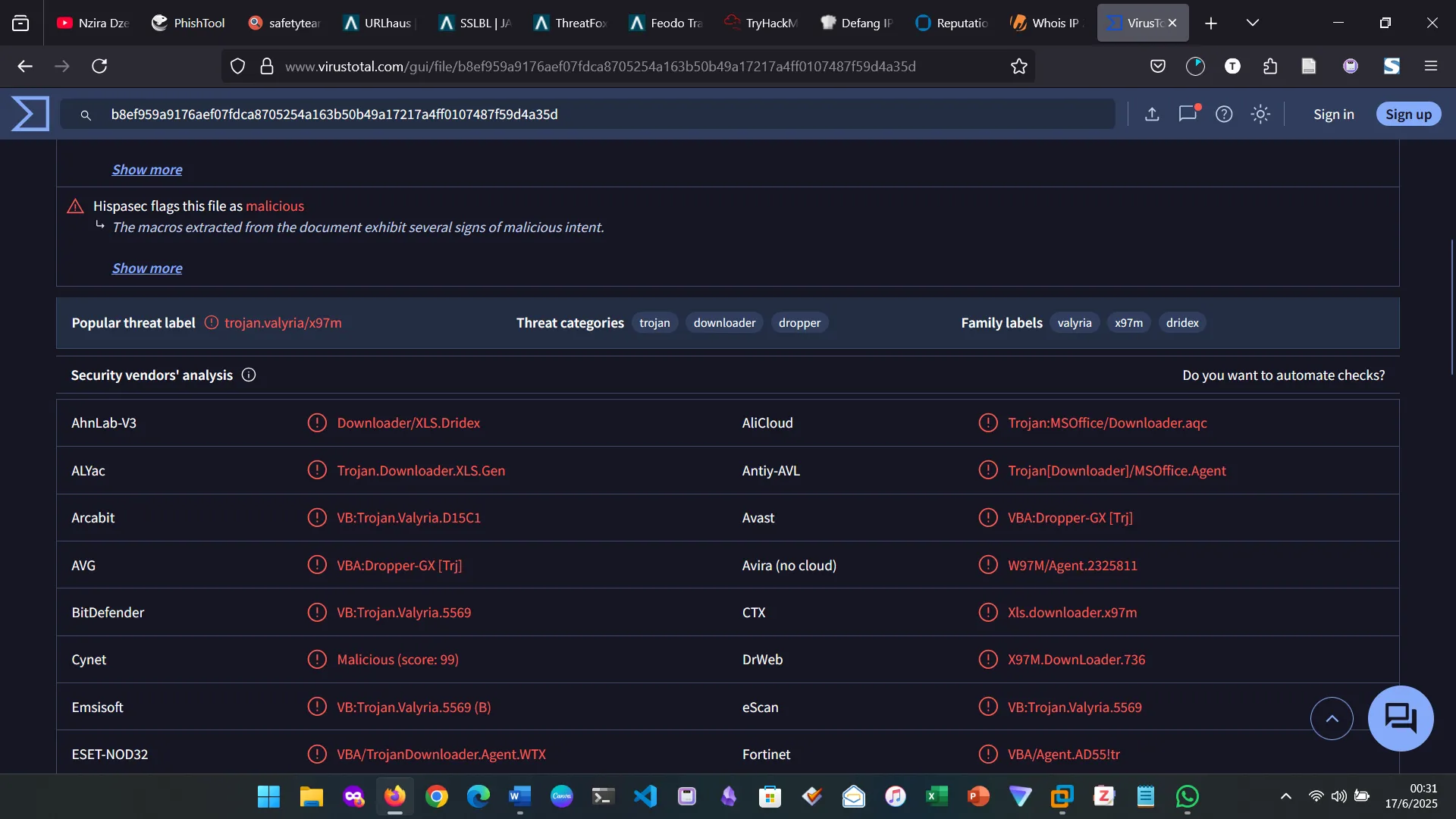
Task: Open the list all tabs dropdown chevron
Action: (1253, 23)
